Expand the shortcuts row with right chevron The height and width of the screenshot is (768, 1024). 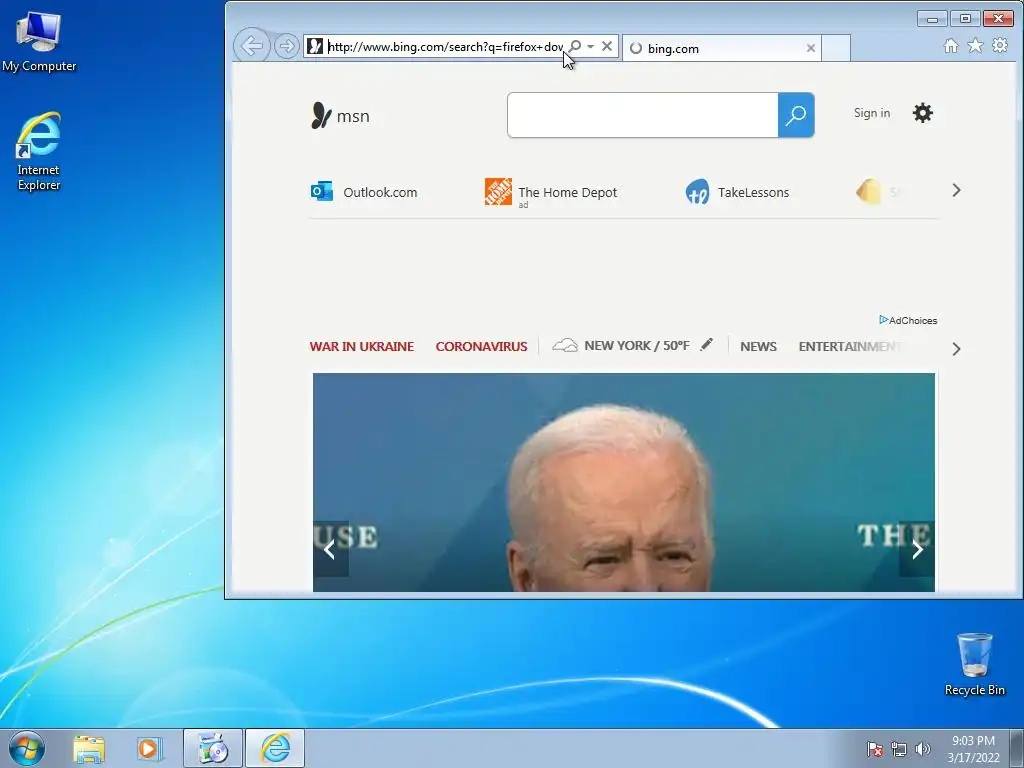tap(956, 190)
